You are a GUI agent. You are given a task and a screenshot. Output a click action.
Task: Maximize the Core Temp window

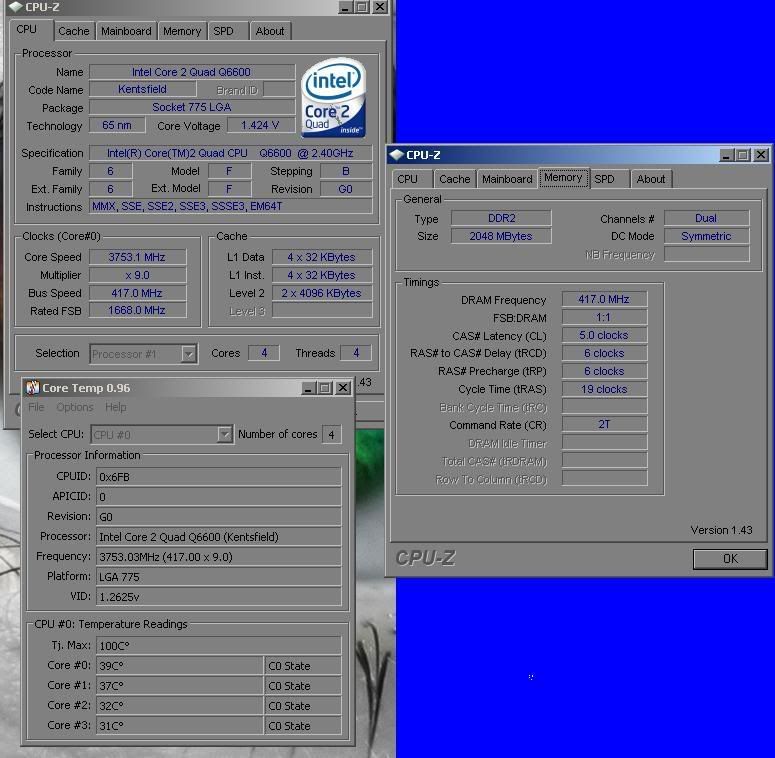point(324,388)
